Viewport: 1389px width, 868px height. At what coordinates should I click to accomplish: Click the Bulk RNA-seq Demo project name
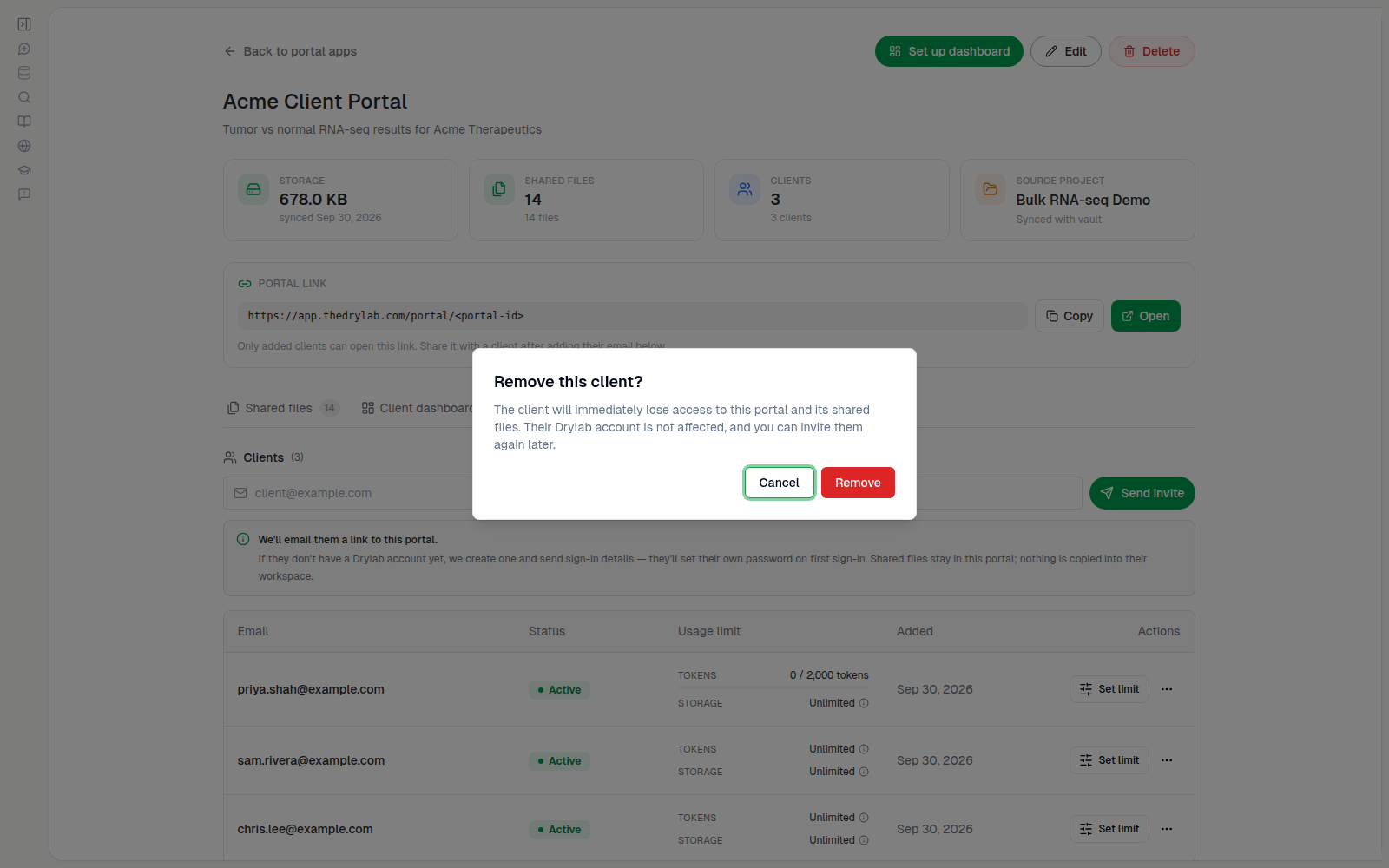[x=1083, y=200]
